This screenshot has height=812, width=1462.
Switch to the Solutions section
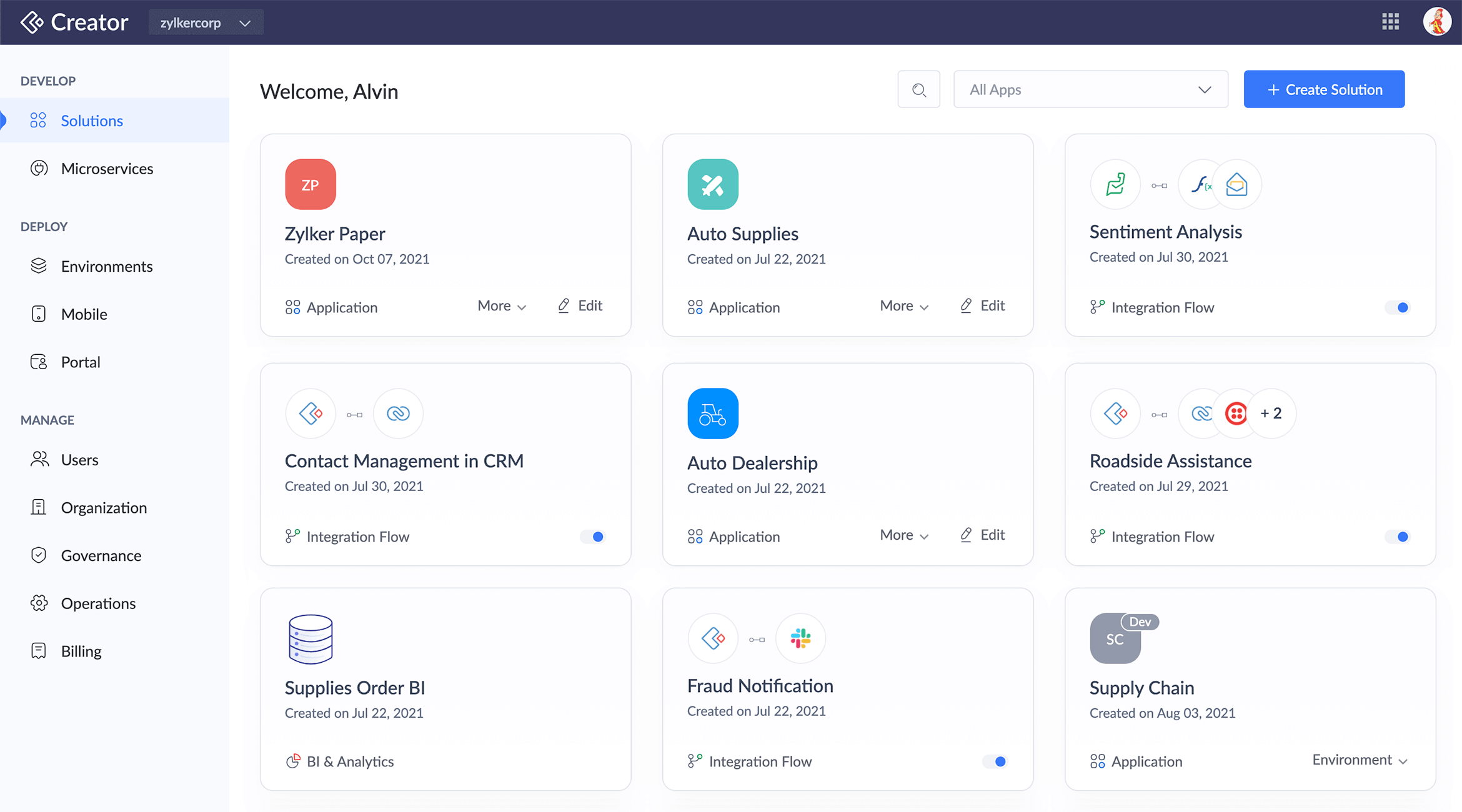[x=91, y=120]
